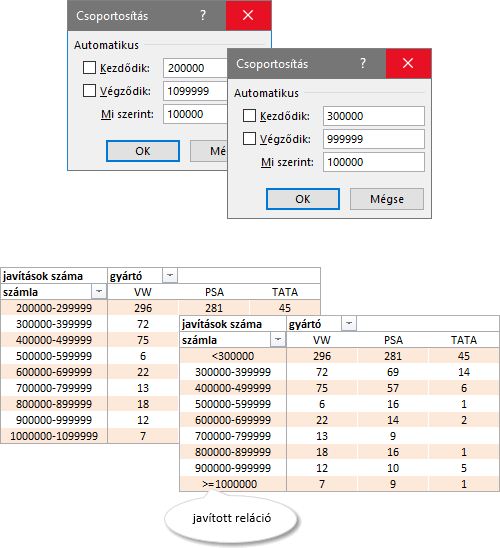Open számla filter dropdown in left pivot table
This screenshot has height=548, width=500.
(x=99, y=291)
